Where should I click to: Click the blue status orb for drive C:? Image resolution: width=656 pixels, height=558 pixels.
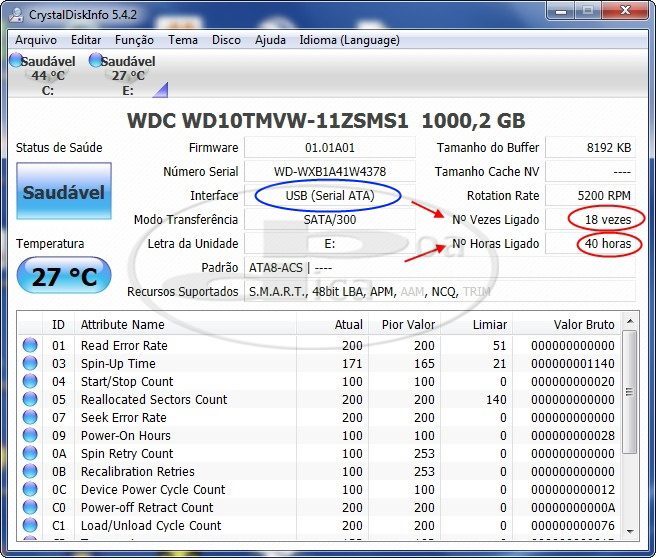coord(16,60)
